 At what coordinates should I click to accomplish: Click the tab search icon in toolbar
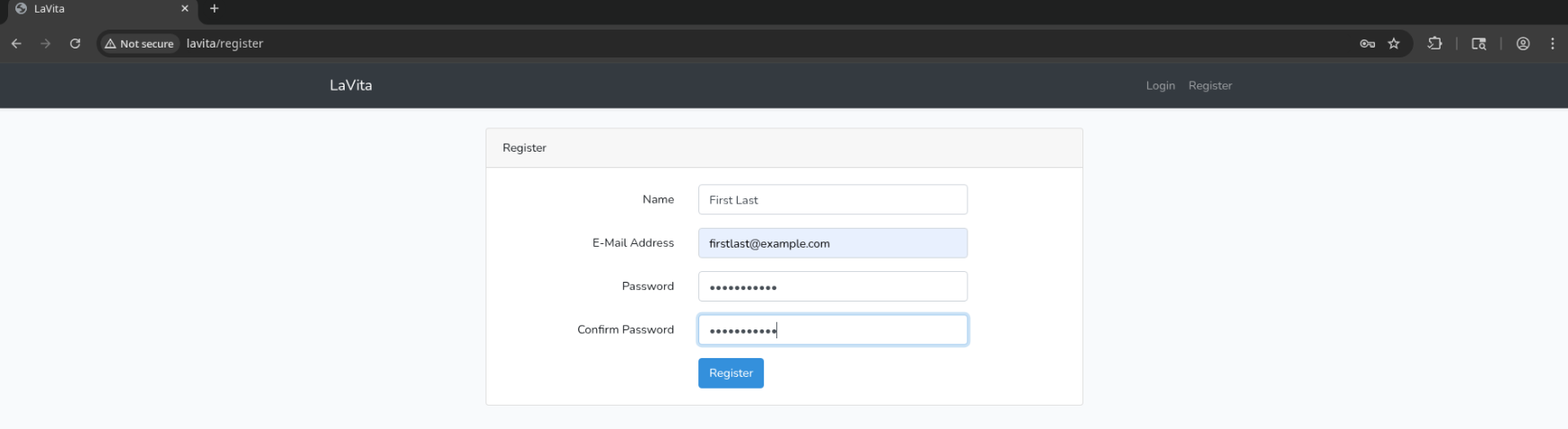(1478, 43)
